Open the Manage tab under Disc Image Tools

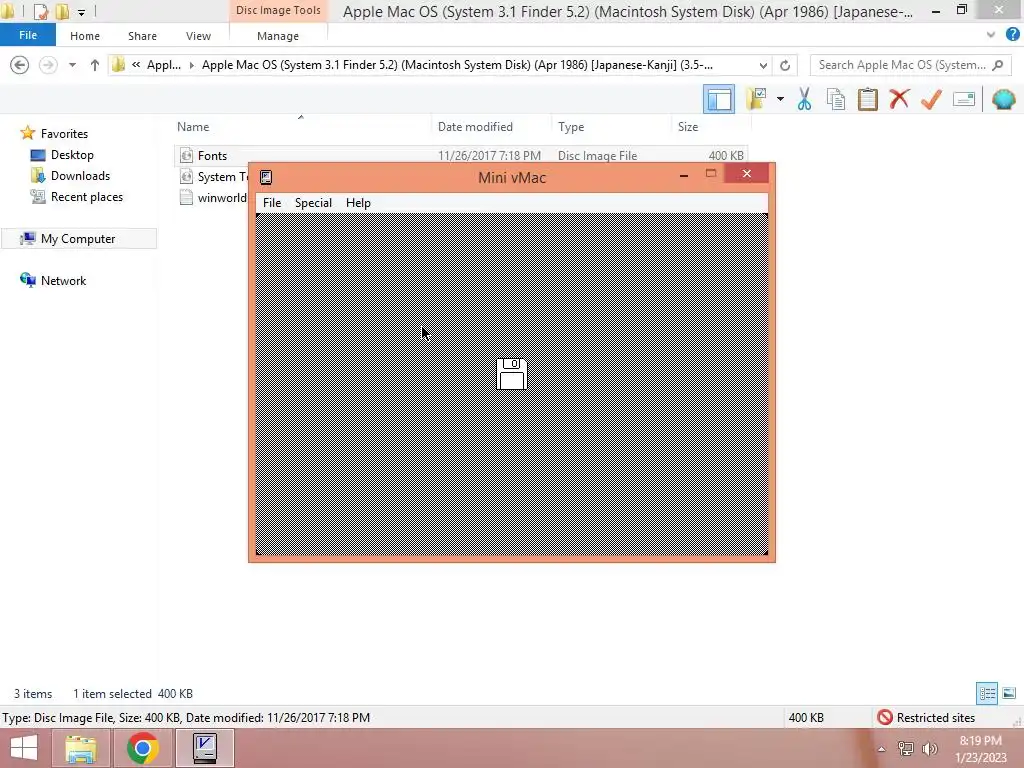[278, 36]
